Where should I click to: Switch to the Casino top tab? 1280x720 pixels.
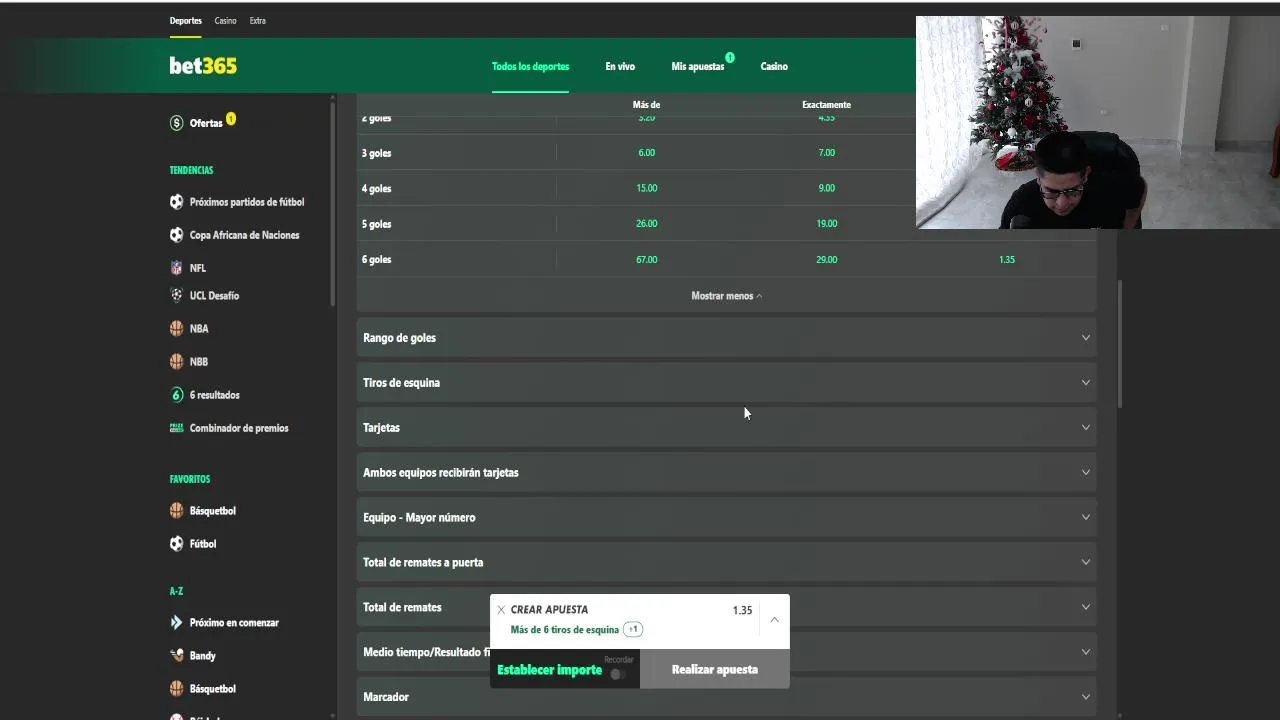click(225, 20)
